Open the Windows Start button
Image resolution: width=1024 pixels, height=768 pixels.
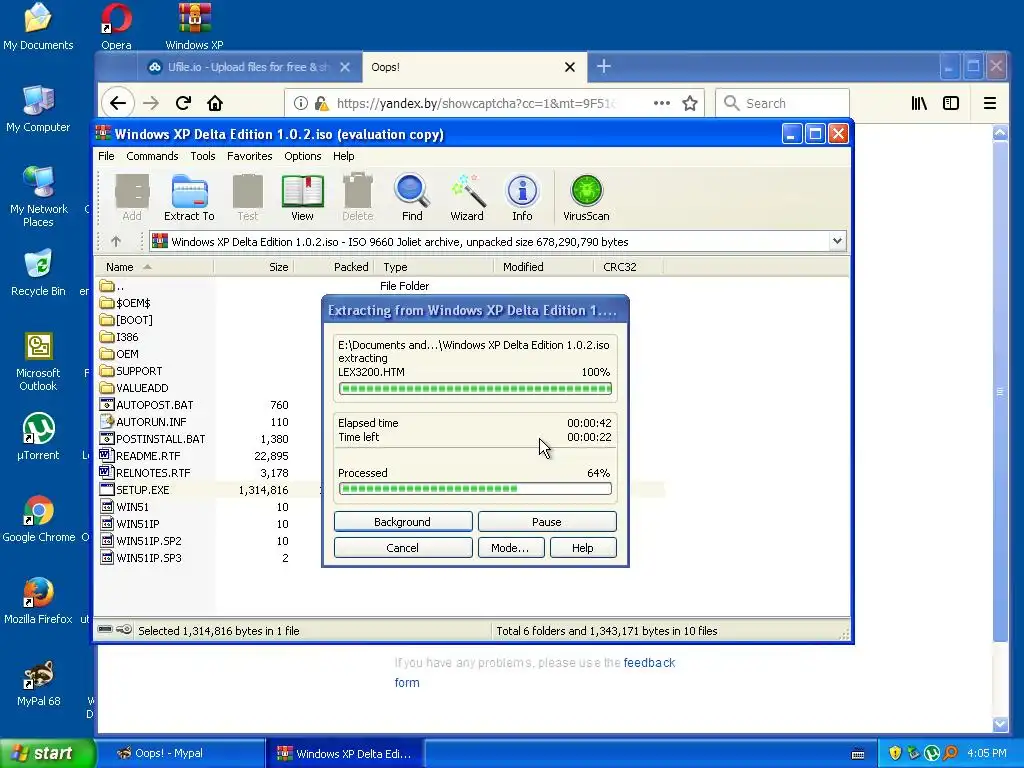coord(47,753)
